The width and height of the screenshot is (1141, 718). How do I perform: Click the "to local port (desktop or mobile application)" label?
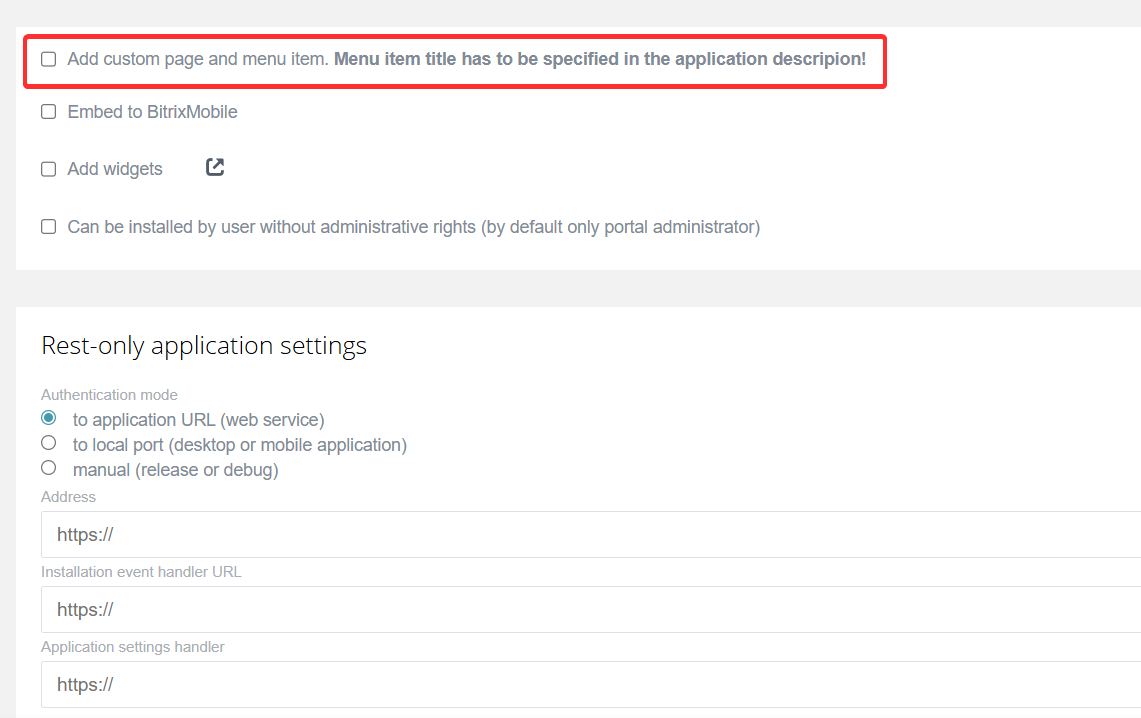(x=240, y=445)
